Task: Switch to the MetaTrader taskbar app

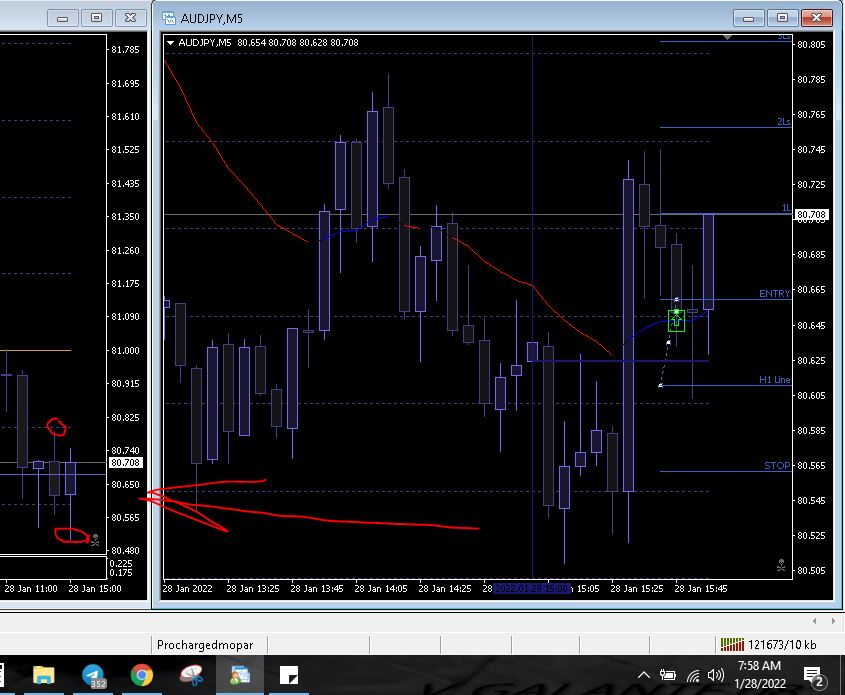Action: coord(240,676)
